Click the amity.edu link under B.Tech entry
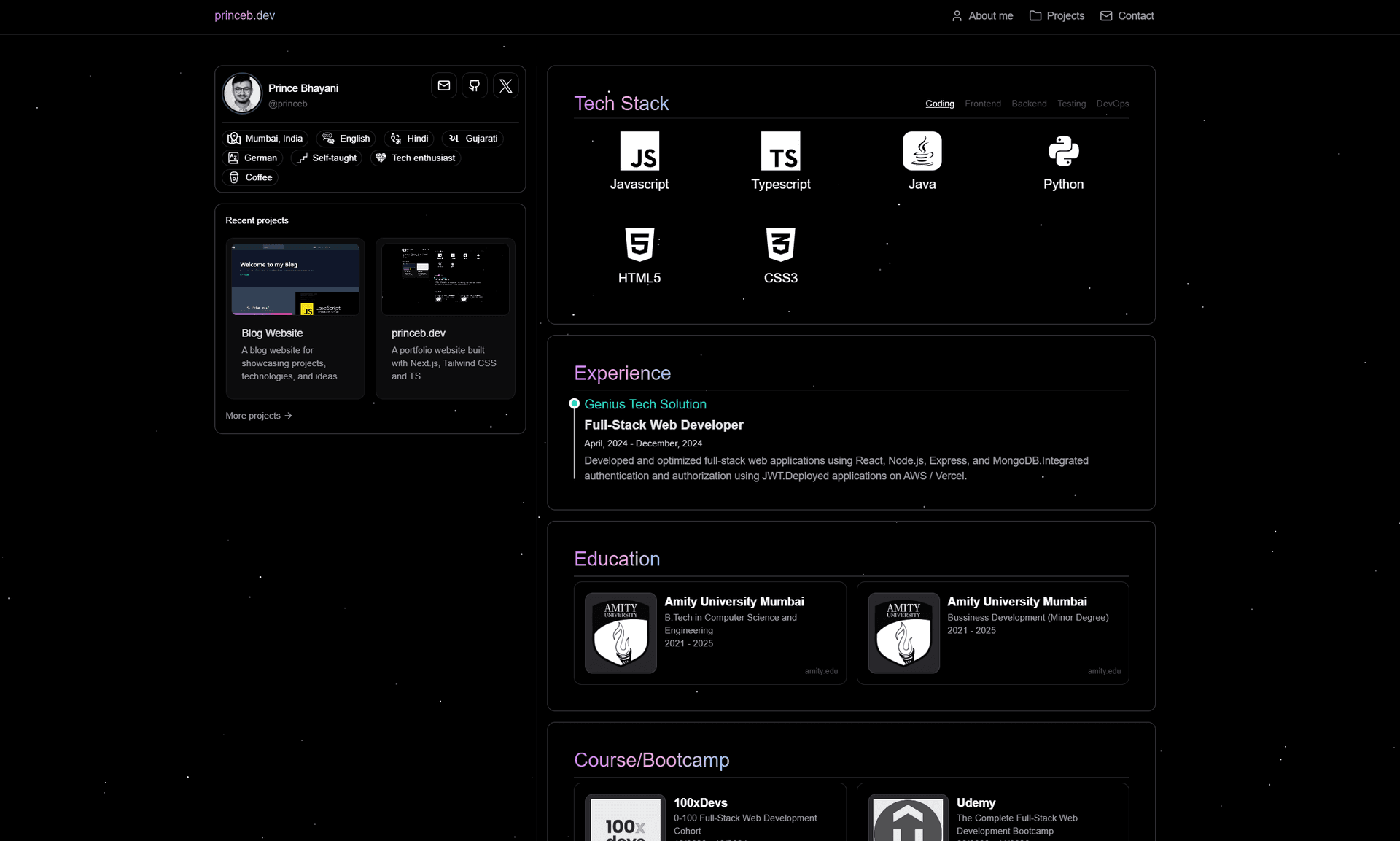This screenshot has height=841, width=1400. click(821, 671)
